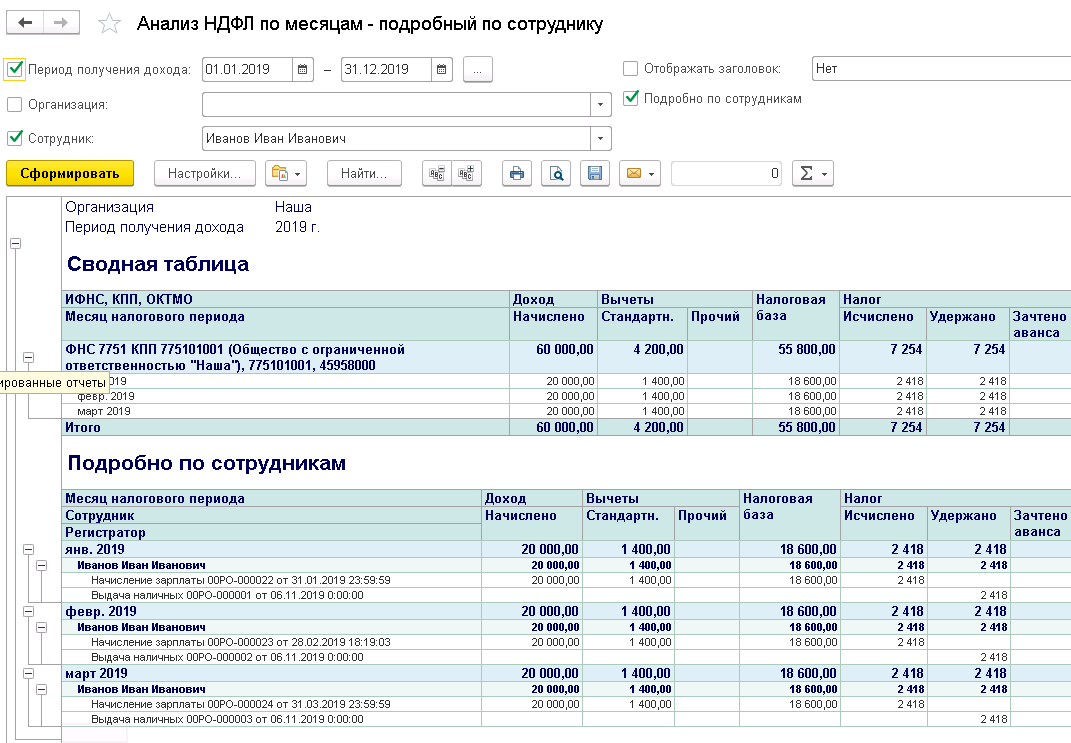Open report Настройки
This screenshot has height=743, width=1071.
[204, 173]
